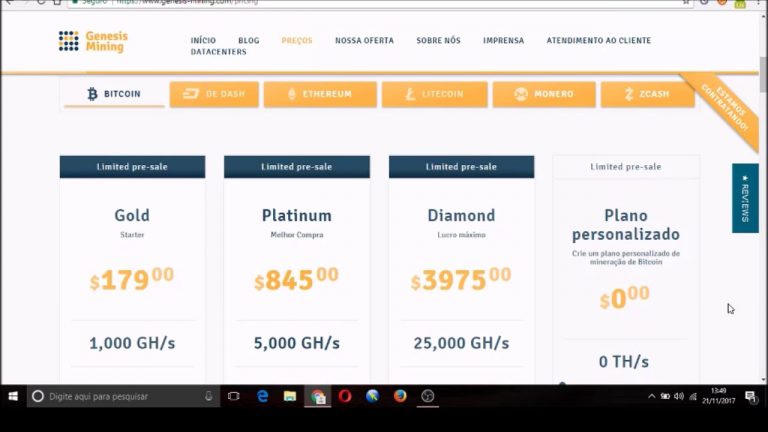Image resolution: width=768 pixels, height=432 pixels.
Task: Click the Ethereum diamond icon
Action: 292,94
